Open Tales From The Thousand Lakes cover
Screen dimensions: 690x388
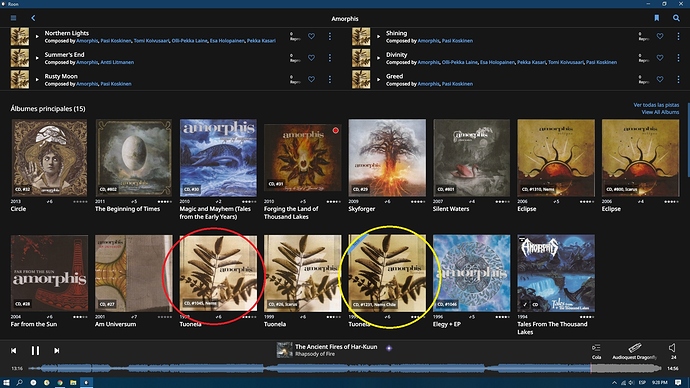(x=556, y=273)
